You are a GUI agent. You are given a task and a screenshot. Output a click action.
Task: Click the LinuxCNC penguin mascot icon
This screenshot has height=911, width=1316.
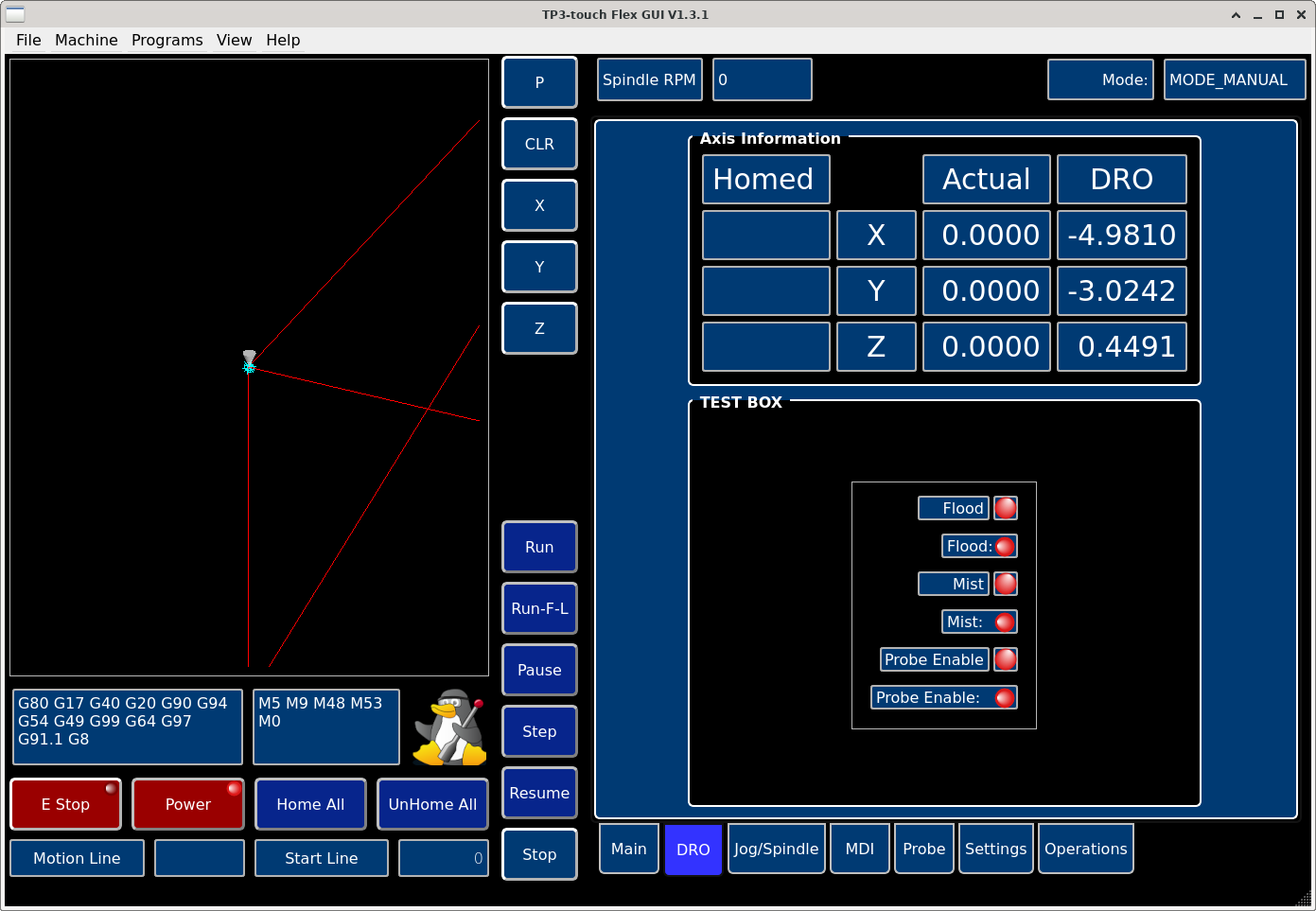[x=450, y=727]
